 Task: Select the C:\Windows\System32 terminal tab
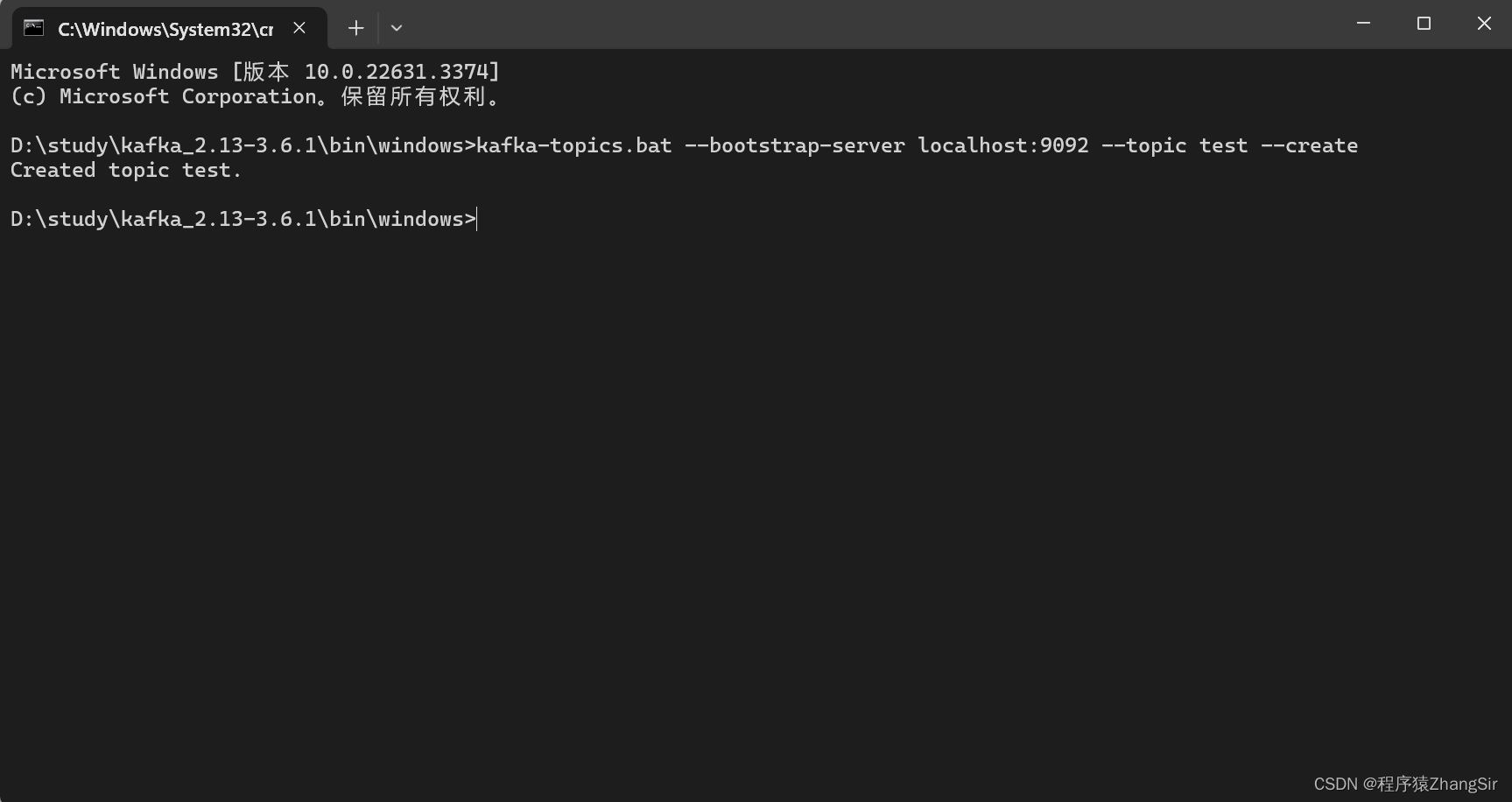(165, 29)
